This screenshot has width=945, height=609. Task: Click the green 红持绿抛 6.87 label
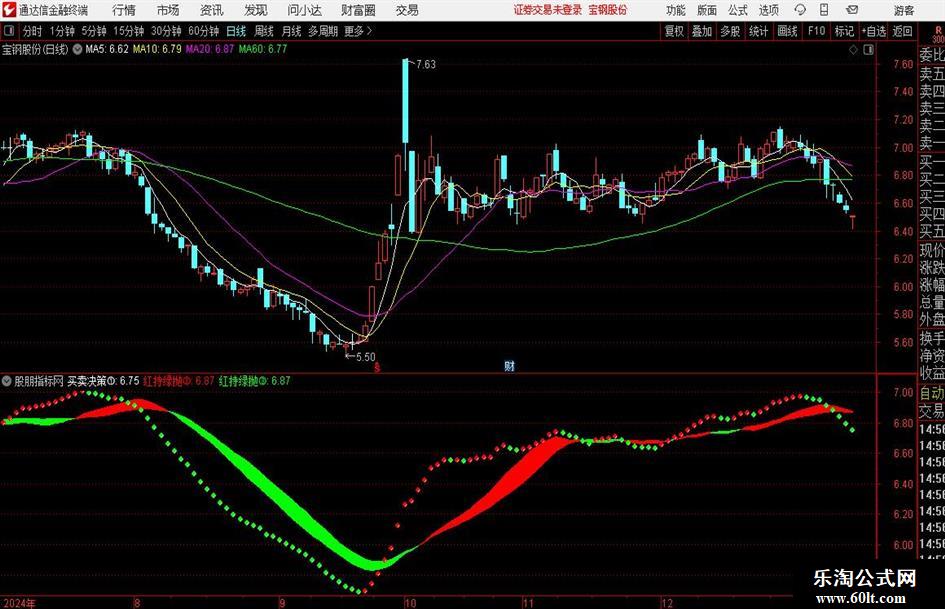255,381
